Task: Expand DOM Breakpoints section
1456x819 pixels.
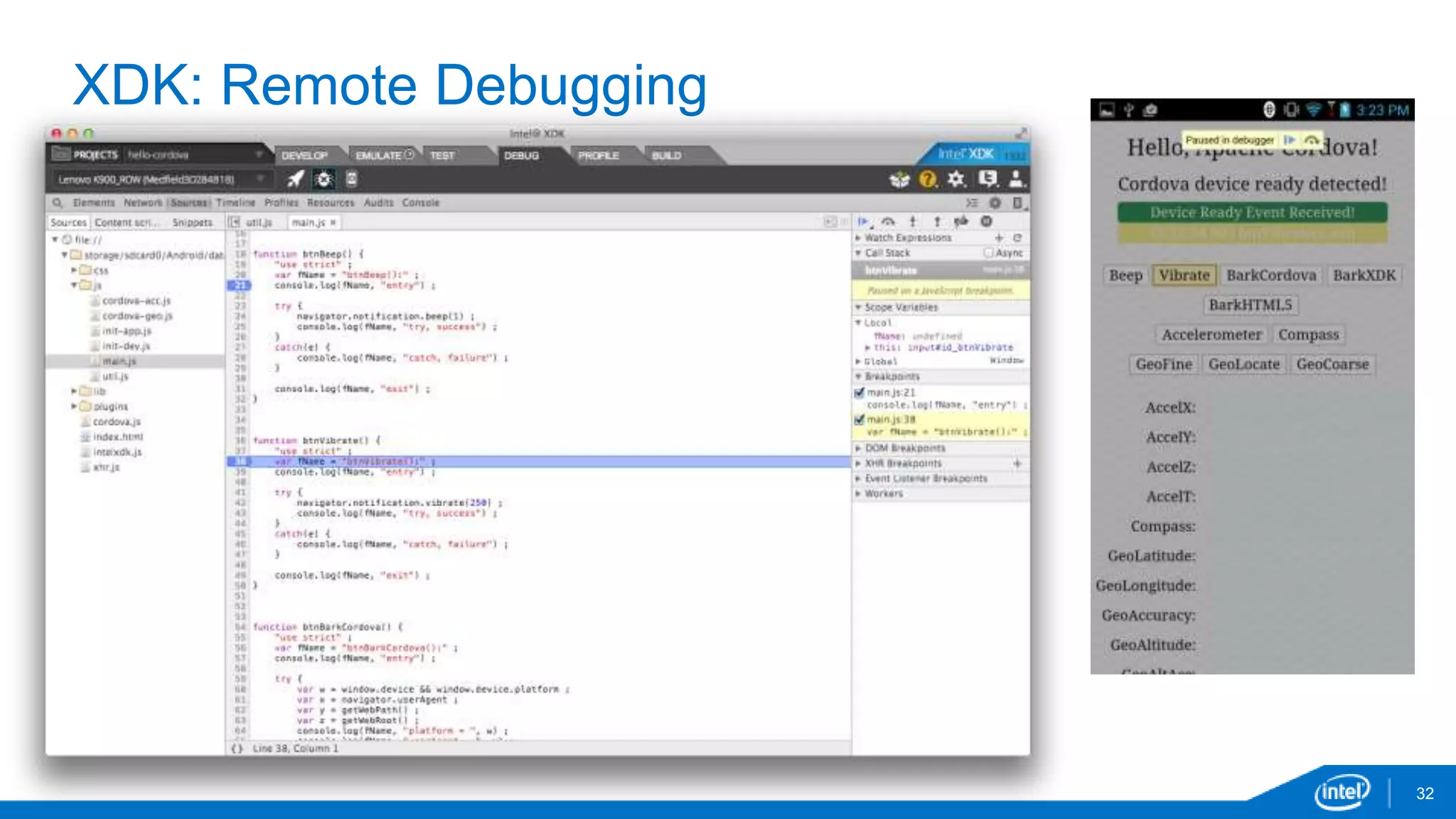Action: [x=858, y=448]
